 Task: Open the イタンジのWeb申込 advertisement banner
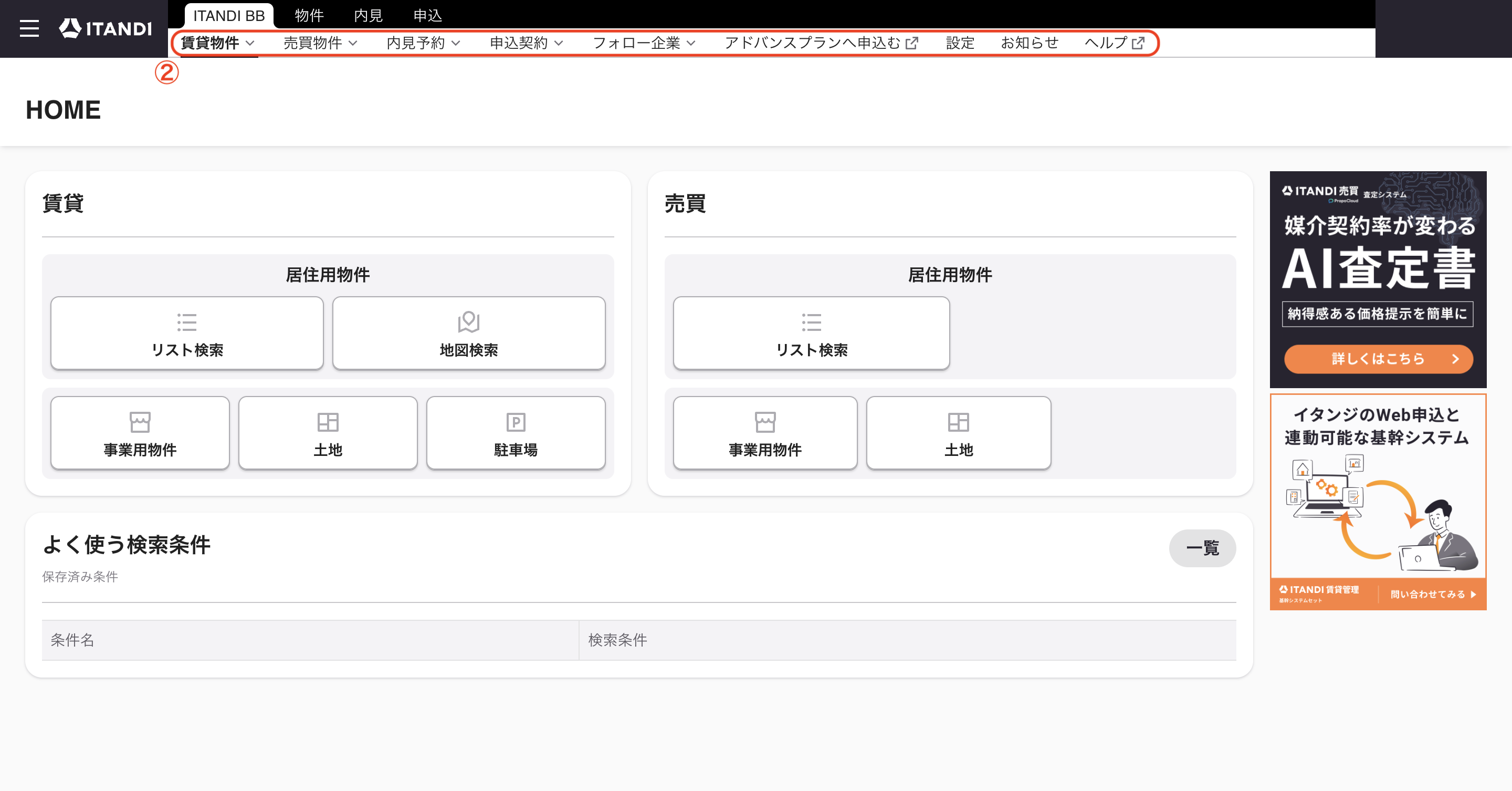(x=1378, y=502)
